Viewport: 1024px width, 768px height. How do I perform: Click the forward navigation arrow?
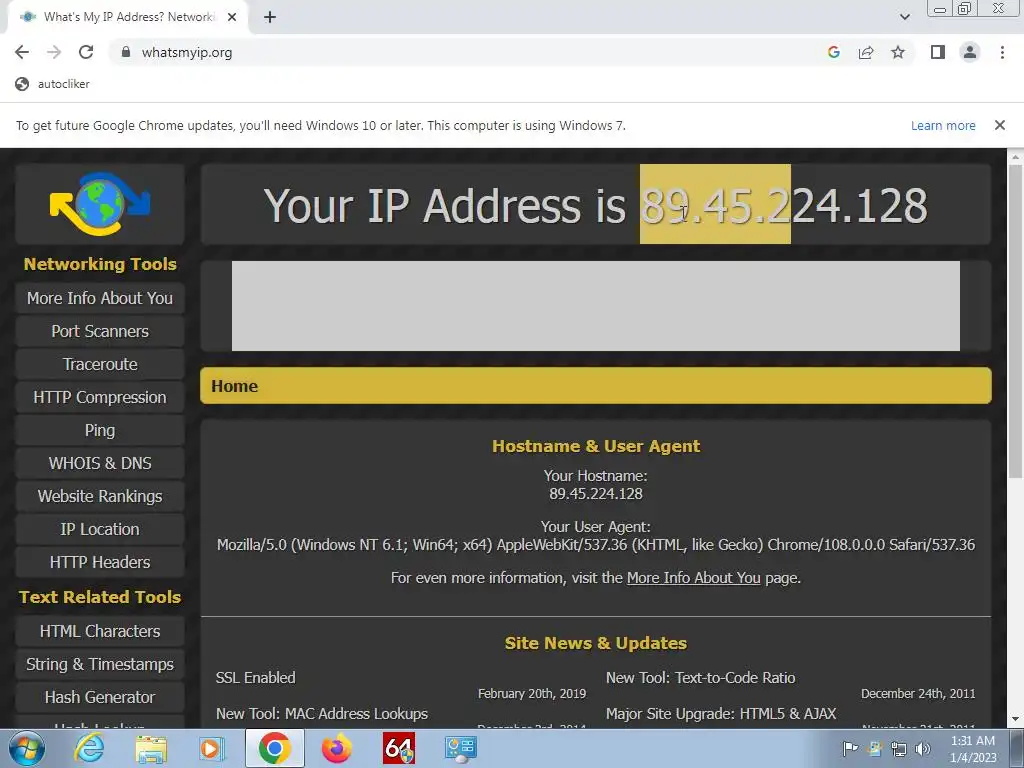point(54,52)
